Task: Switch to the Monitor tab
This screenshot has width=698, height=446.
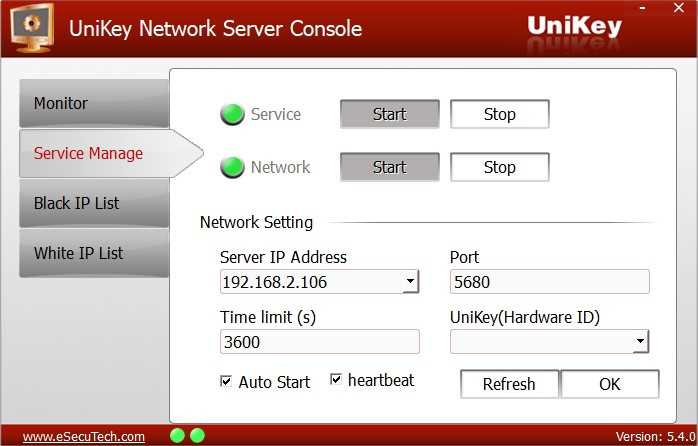Action: [x=93, y=104]
